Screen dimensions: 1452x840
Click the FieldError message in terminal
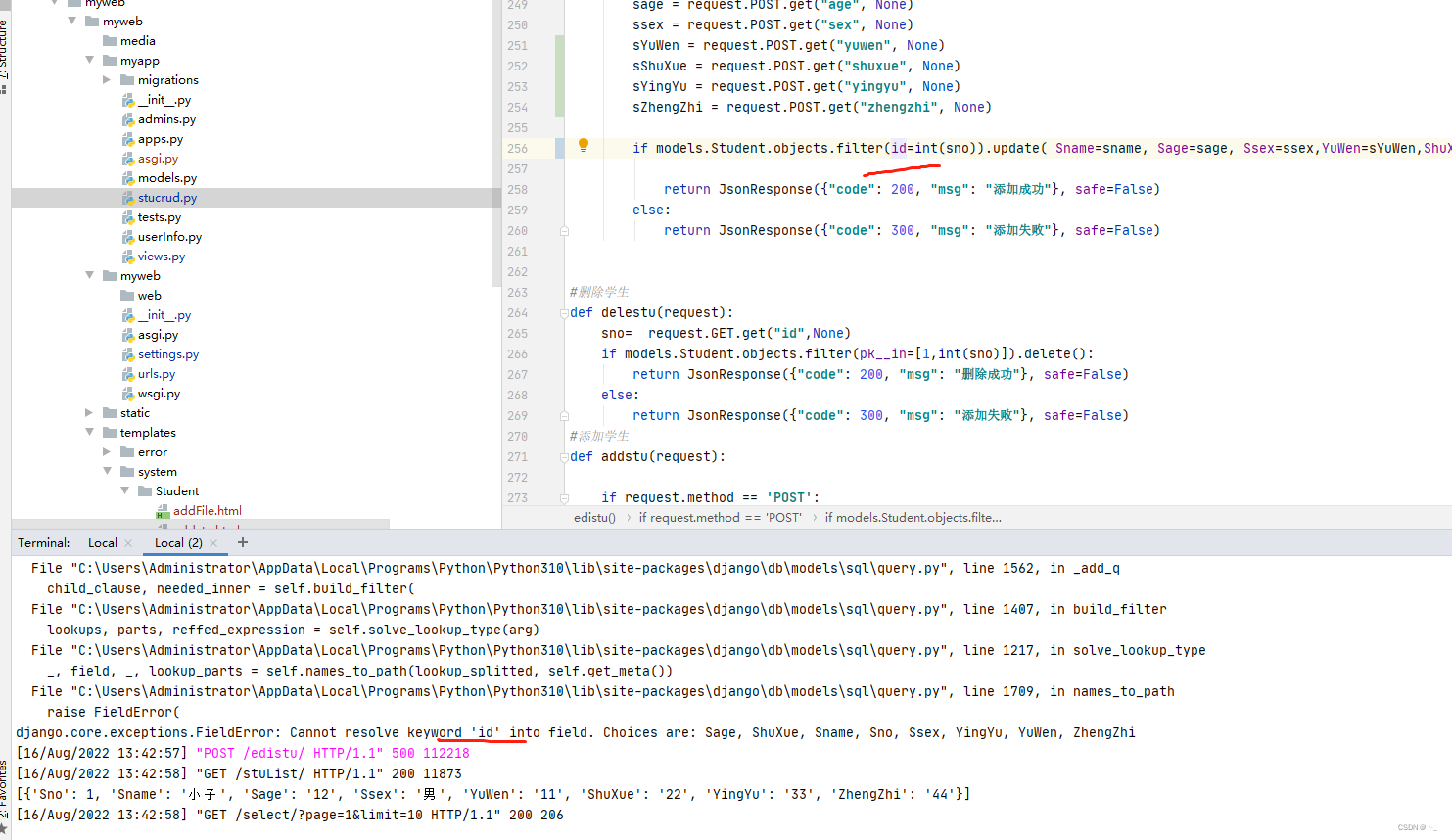(x=576, y=732)
